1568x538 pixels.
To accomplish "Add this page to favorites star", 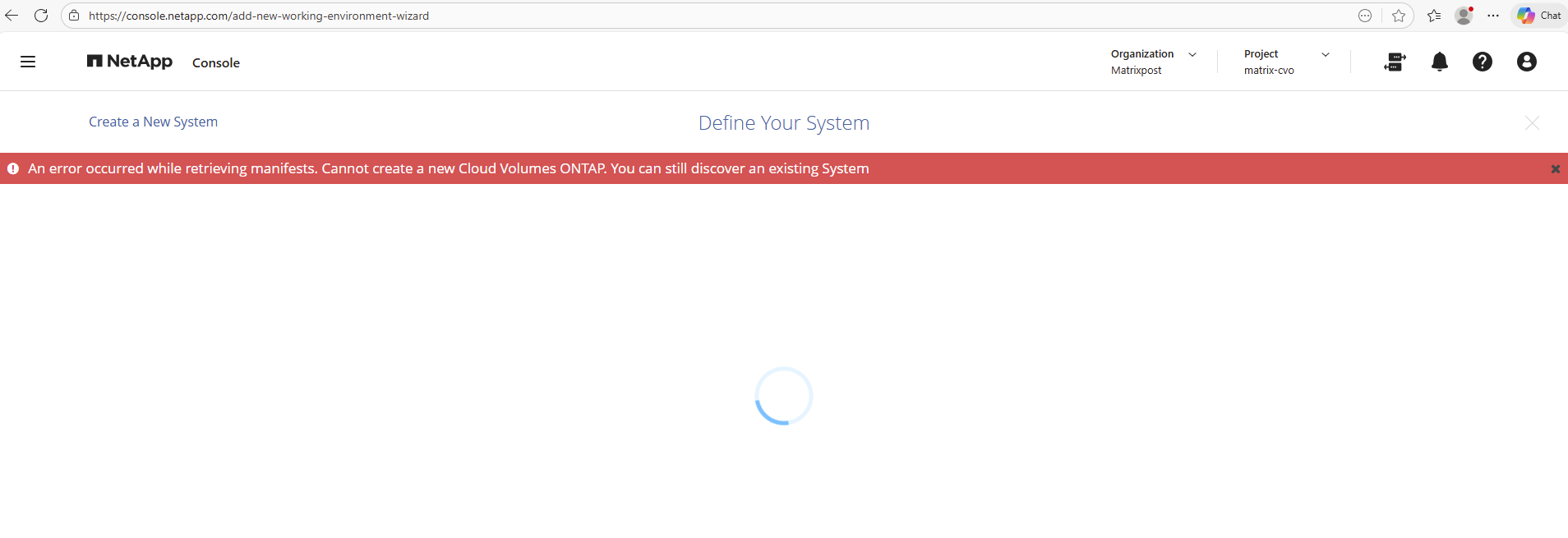I will click(x=1399, y=16).
